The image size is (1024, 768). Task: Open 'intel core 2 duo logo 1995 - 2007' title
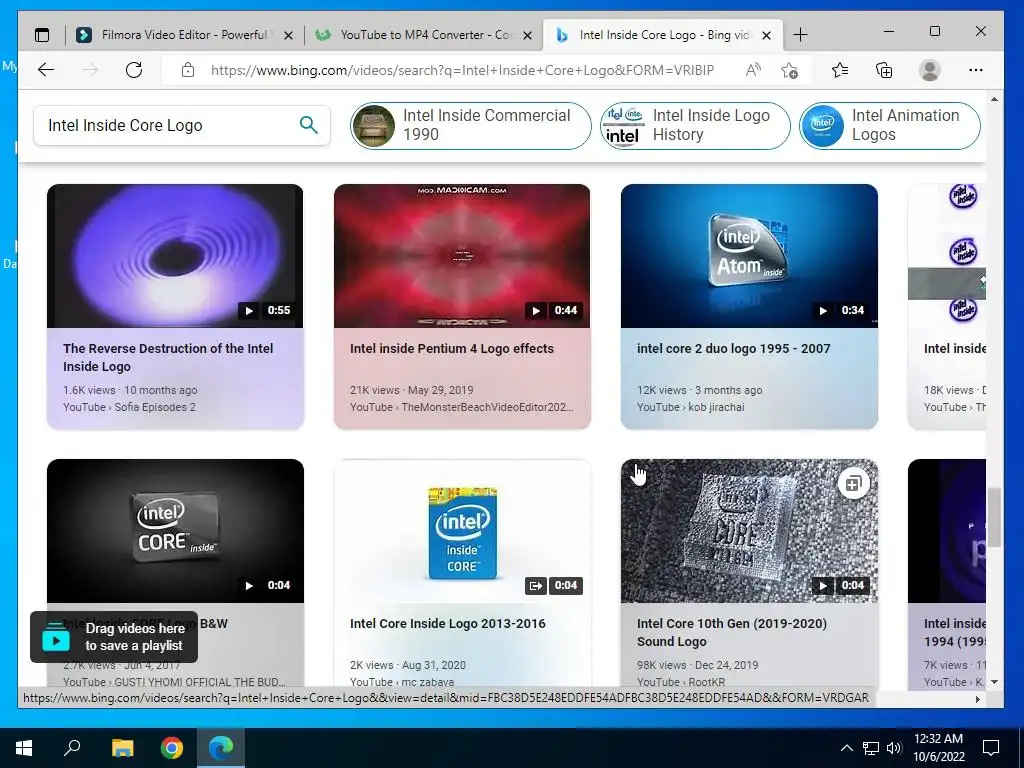[733, 349]
